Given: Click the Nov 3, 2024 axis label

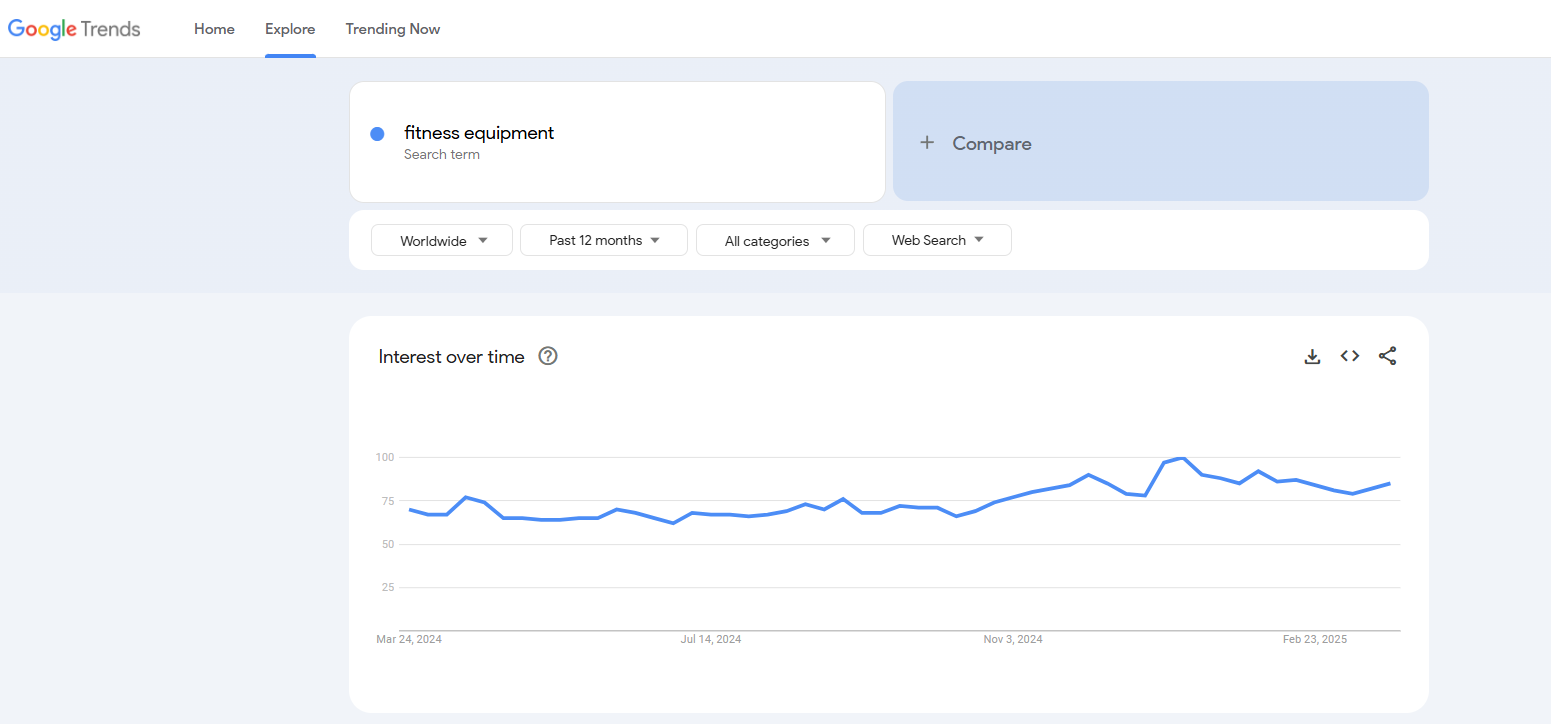Looking at the screenshot, I should click(x=1013, y=639).
